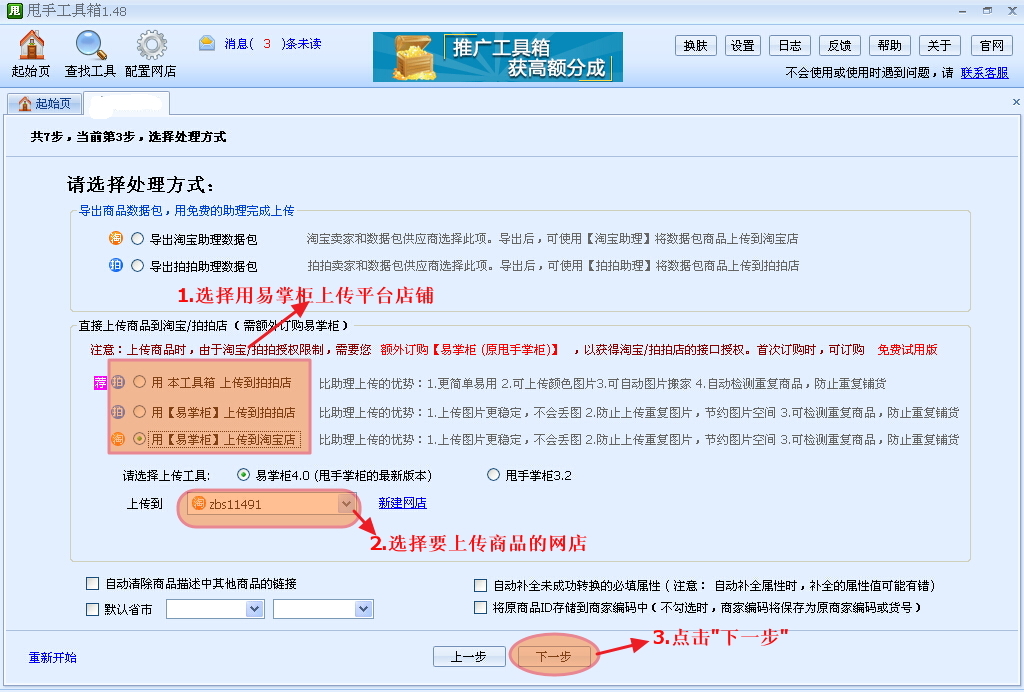Choose 用本工具箱上传到拍拍店 radio option

[x=139, y=382]
